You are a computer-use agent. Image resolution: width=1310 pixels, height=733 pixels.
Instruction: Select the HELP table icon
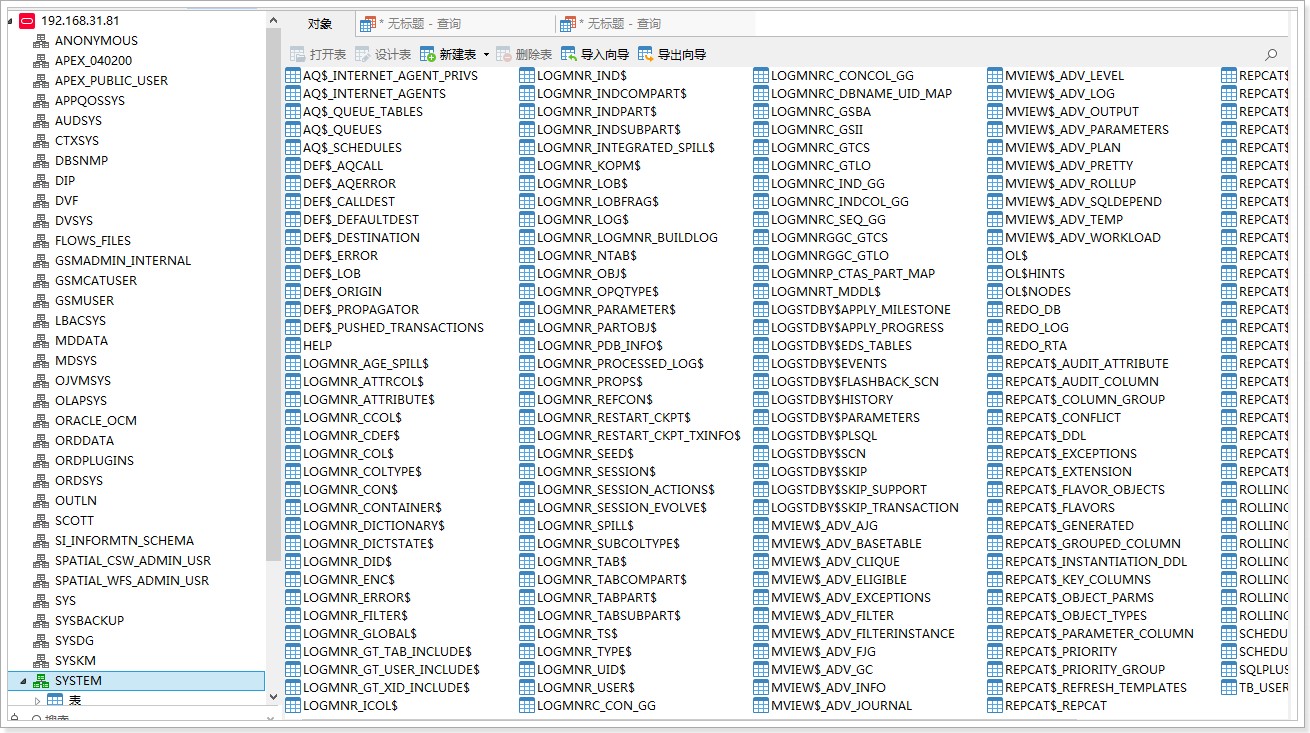293,346
